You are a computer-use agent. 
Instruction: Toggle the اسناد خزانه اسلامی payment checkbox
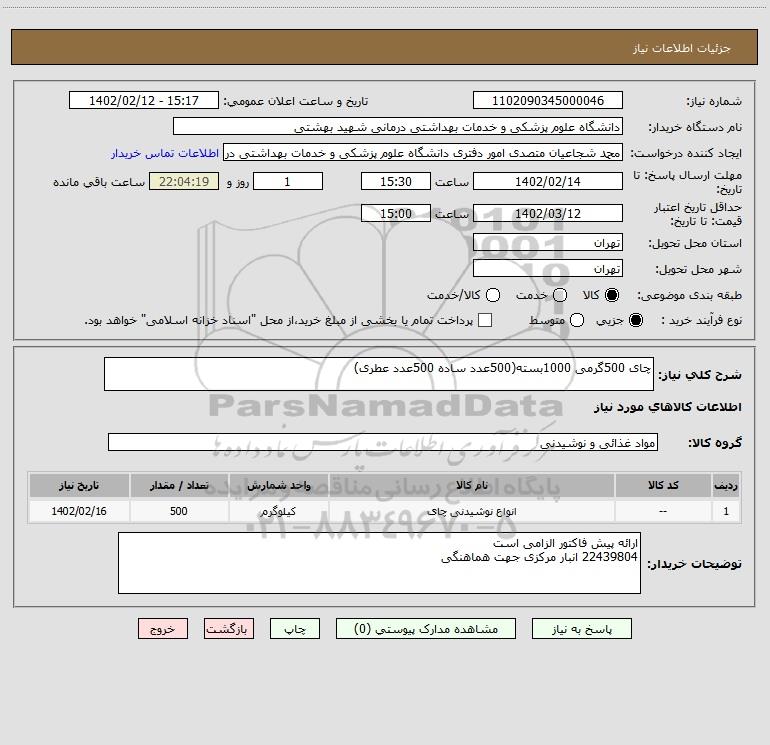pyautogui.click(x=485, y=320)
